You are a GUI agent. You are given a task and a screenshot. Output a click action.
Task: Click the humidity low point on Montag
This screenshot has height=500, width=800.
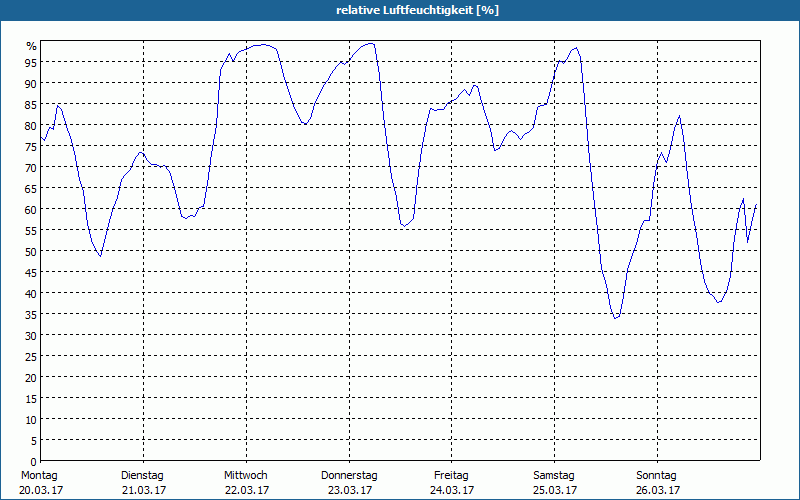tap(101, 256)
